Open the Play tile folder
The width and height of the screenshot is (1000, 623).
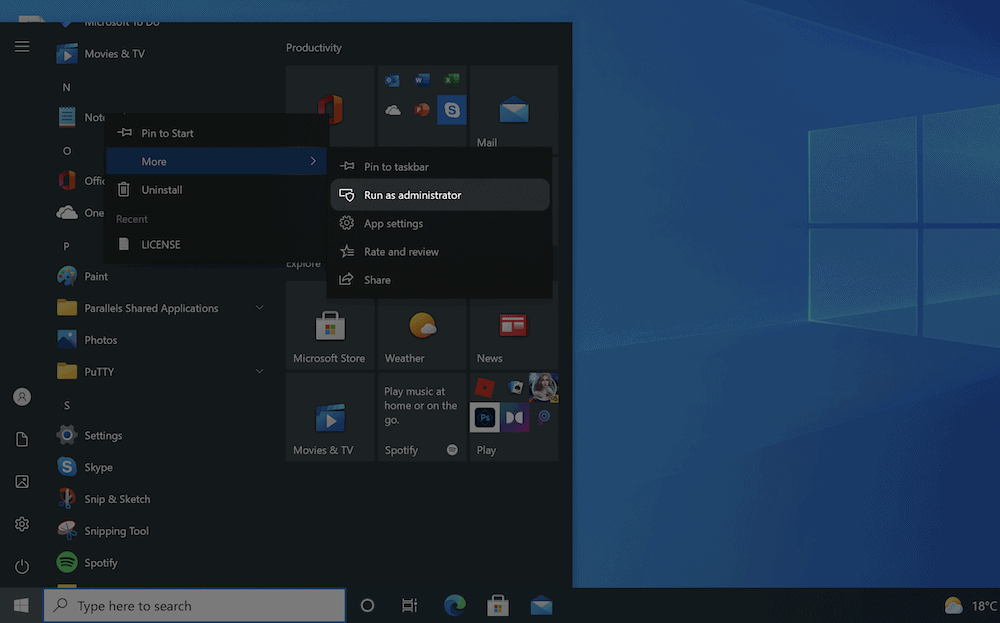[514, 417]
